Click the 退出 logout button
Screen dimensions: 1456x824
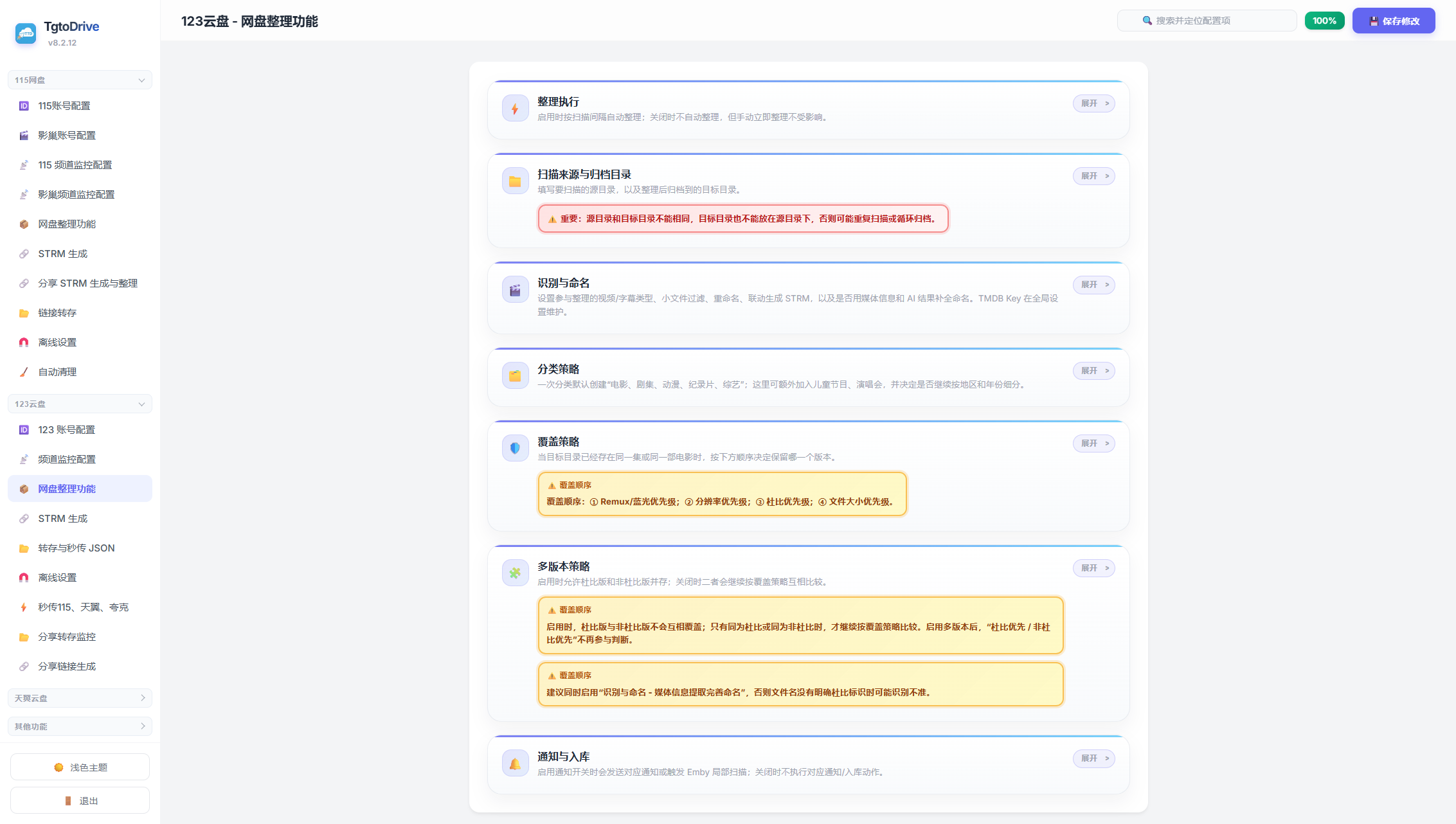coord(80,801)
